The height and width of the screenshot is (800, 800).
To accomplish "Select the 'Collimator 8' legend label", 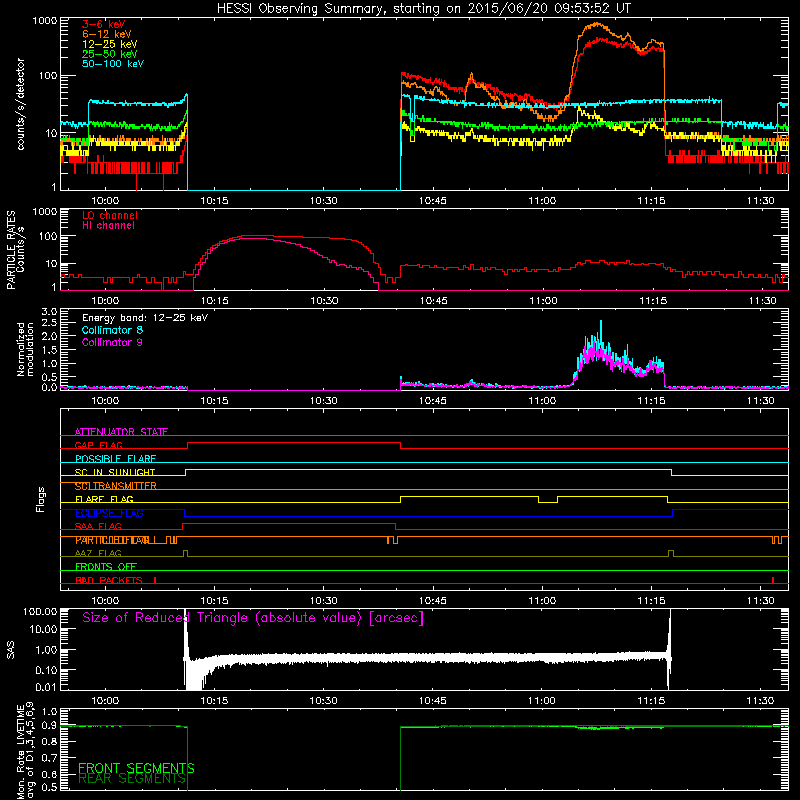I will [x=112, y=330].
